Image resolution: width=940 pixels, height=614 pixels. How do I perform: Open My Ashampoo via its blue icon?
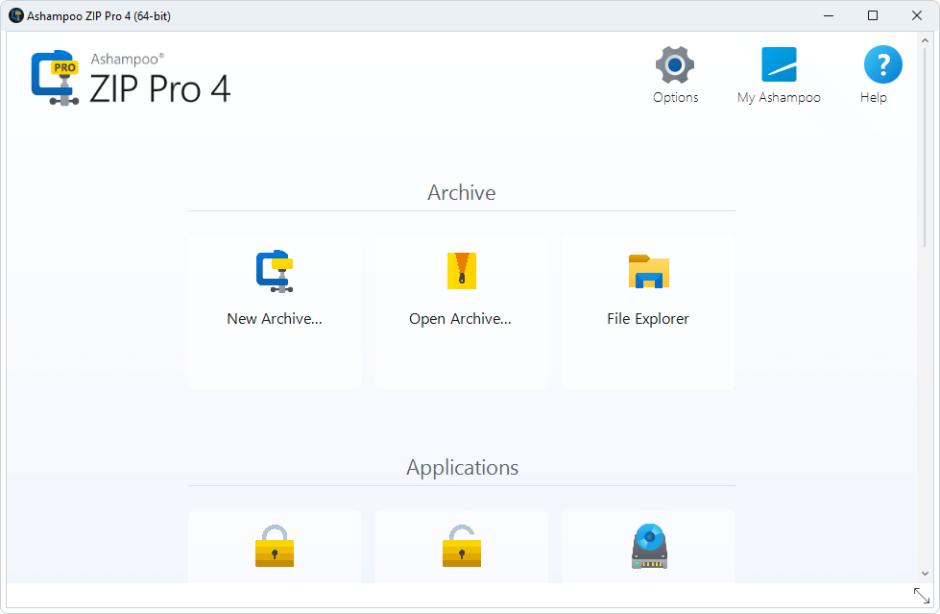click(x=779, y=64)
